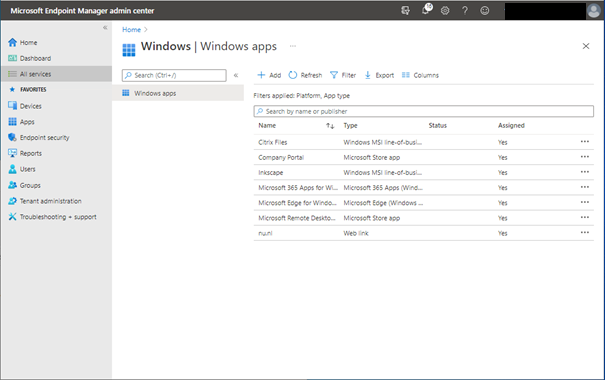Open Columns chooser

(x=420, y=75)
